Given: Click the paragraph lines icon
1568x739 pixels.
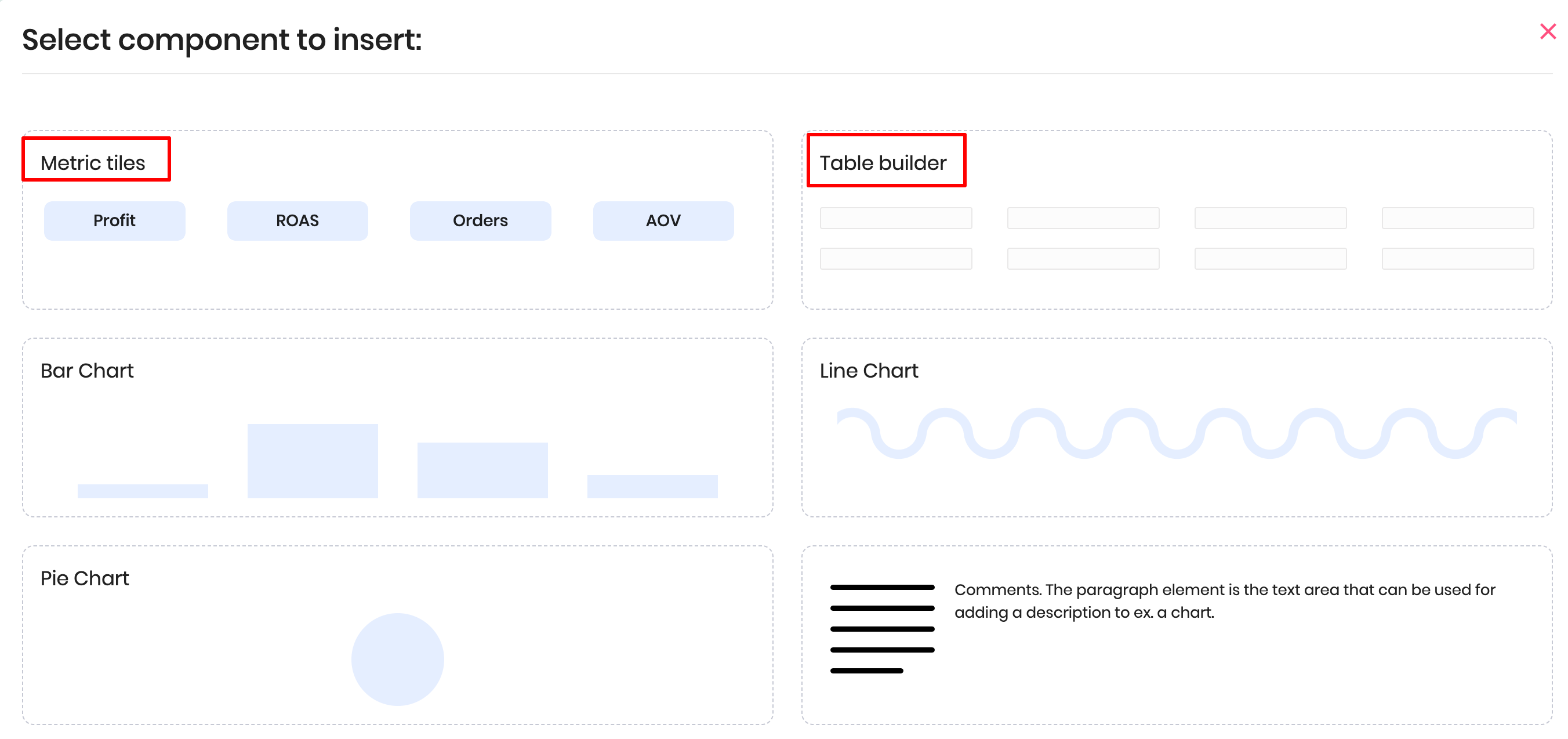Looking at the screenshot, I should tap(881, 628).
